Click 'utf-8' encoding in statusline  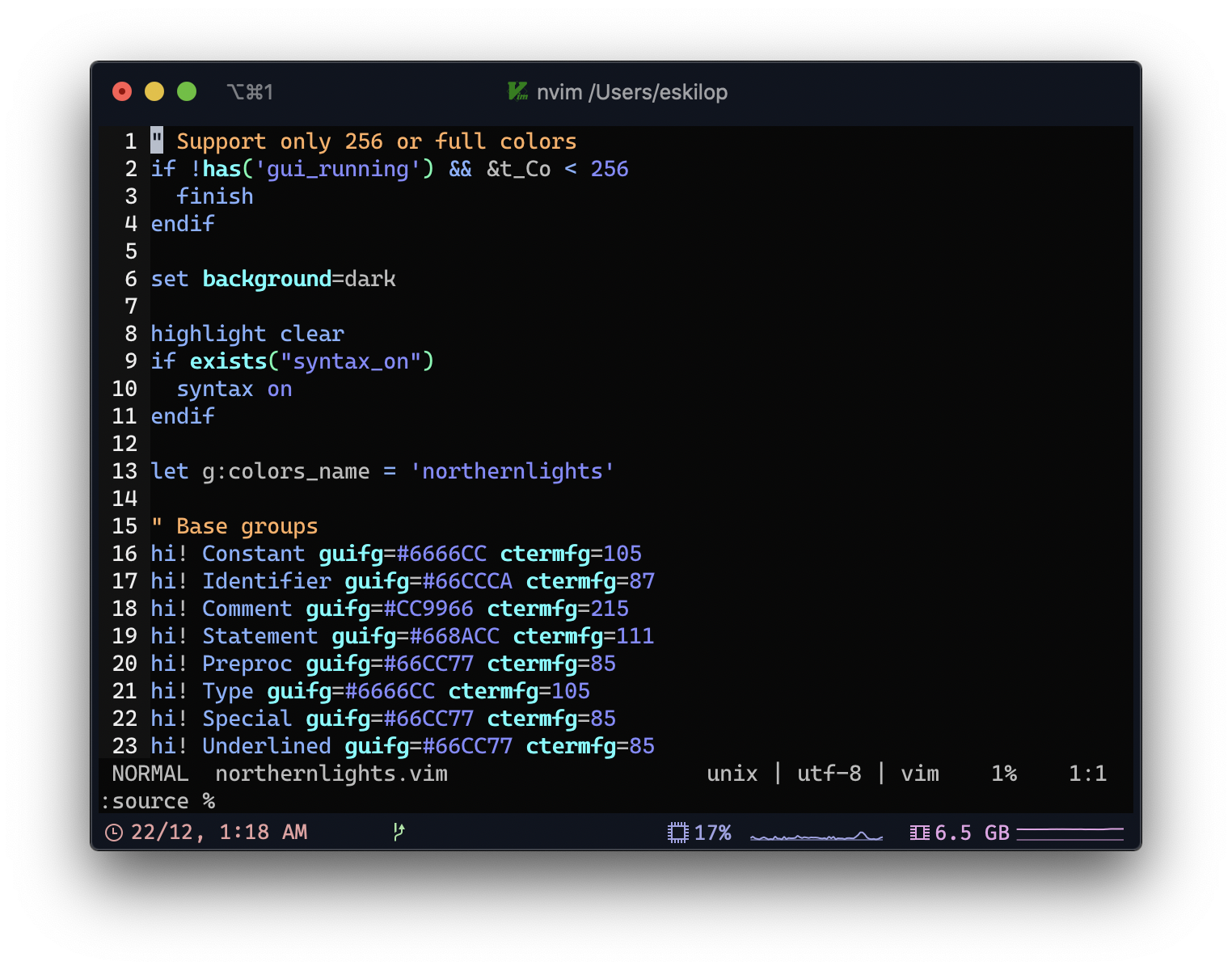pyautogui.click(x=829, y=774)
